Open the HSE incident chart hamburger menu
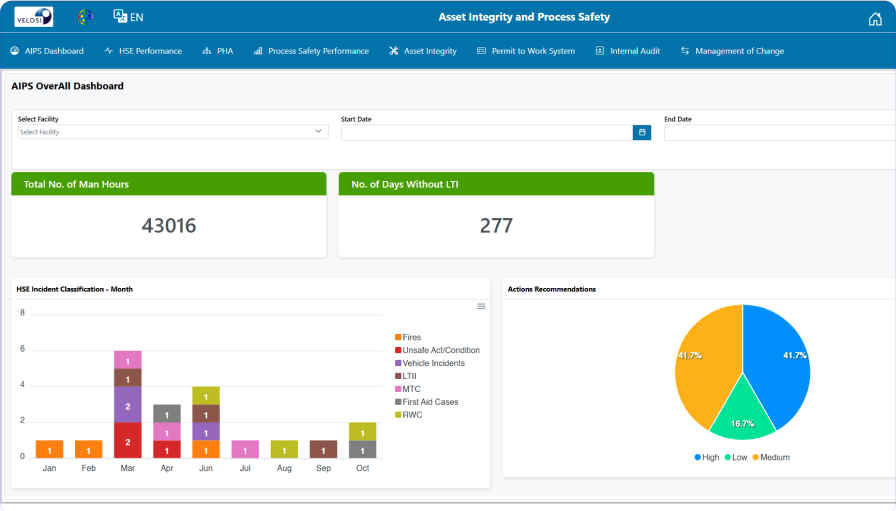The width and height of the screenshot is (896, 511). tap(481, 307)
